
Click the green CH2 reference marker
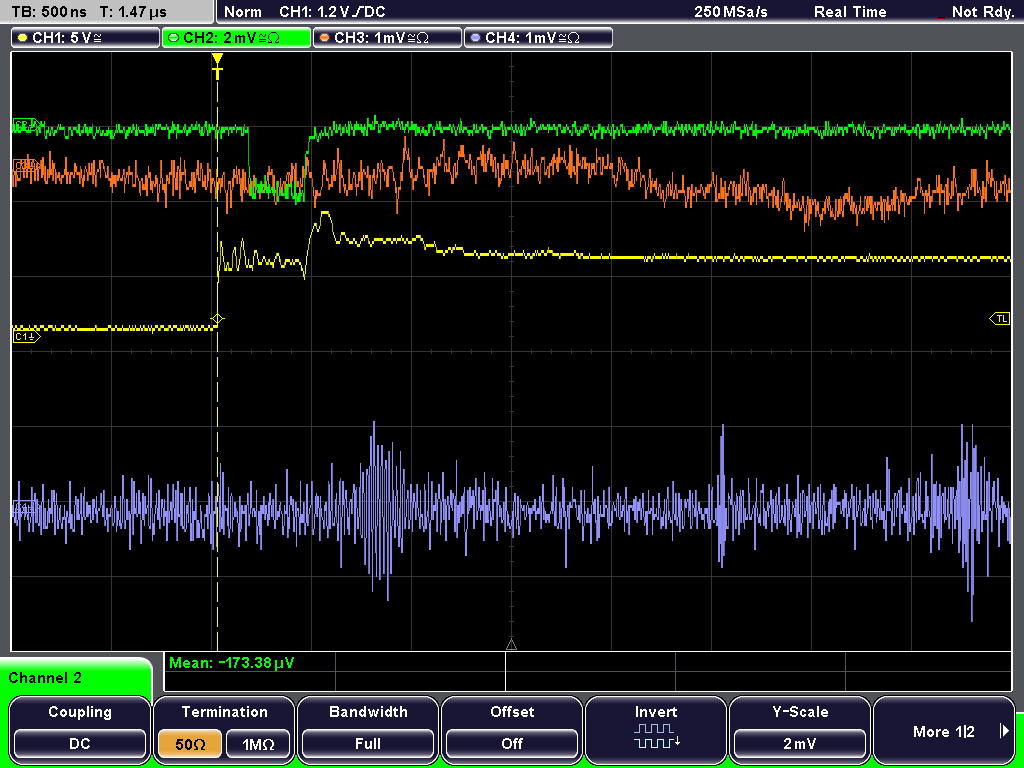27,124
